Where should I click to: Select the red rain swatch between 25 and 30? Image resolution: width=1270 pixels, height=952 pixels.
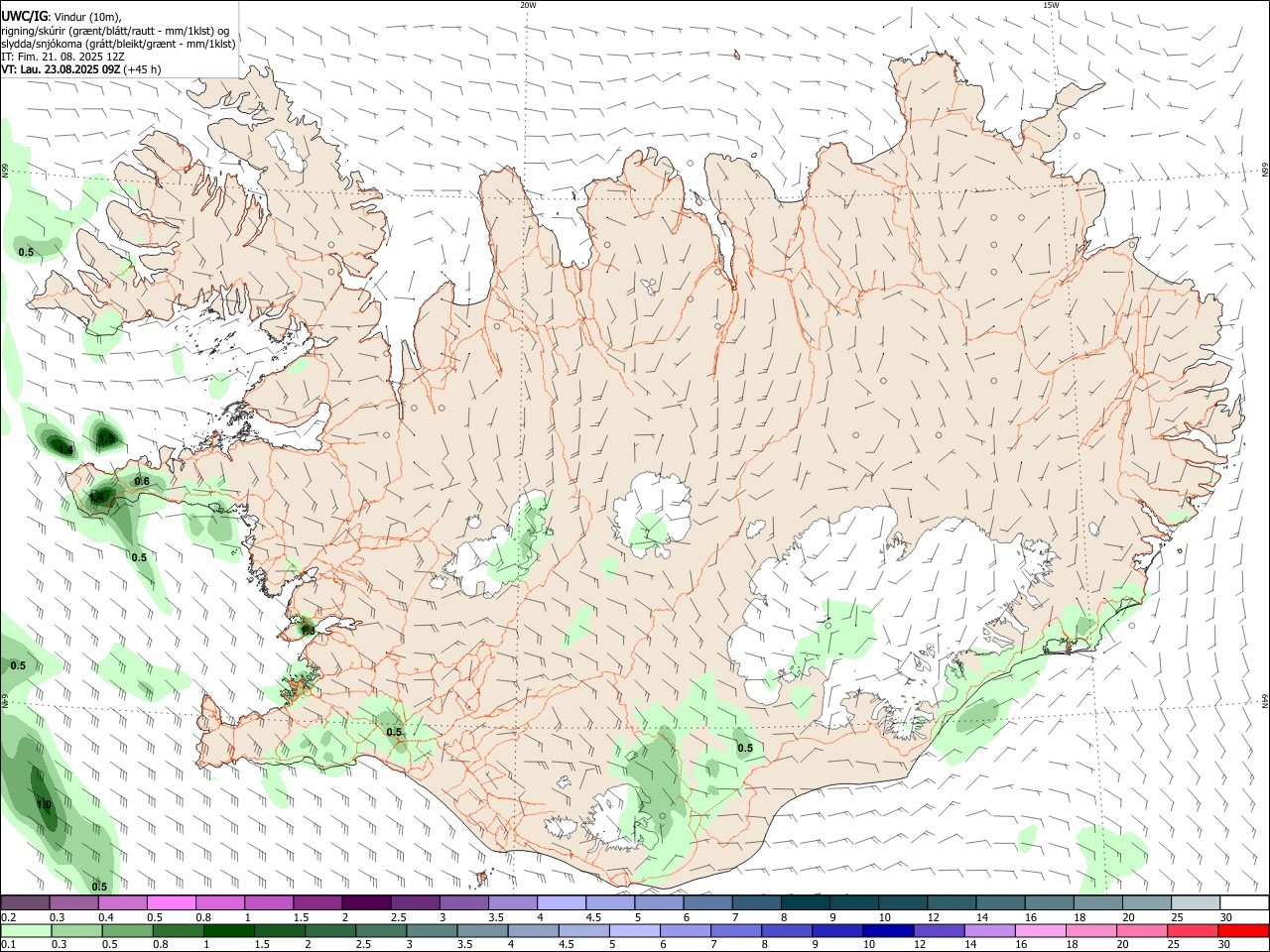pos(1194,930)
